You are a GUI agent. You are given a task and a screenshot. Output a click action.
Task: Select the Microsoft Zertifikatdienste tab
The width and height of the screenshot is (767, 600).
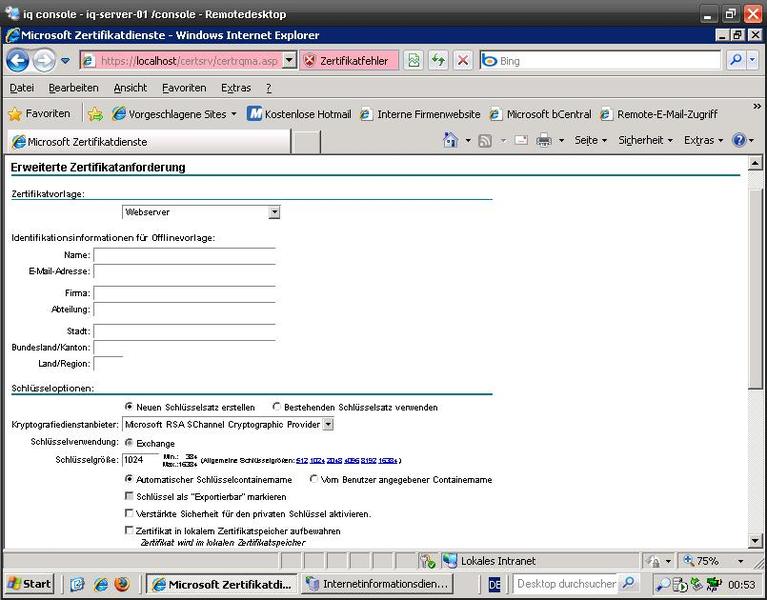point(149,142)
